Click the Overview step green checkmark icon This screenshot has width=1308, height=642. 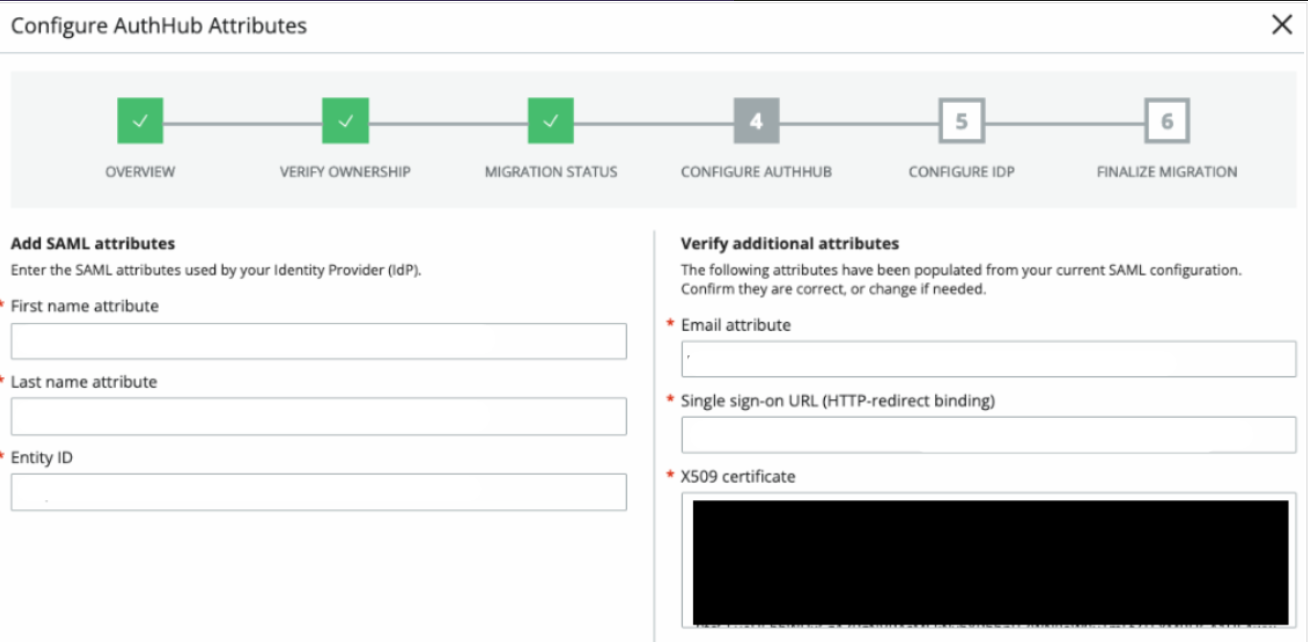coord(140,121)
